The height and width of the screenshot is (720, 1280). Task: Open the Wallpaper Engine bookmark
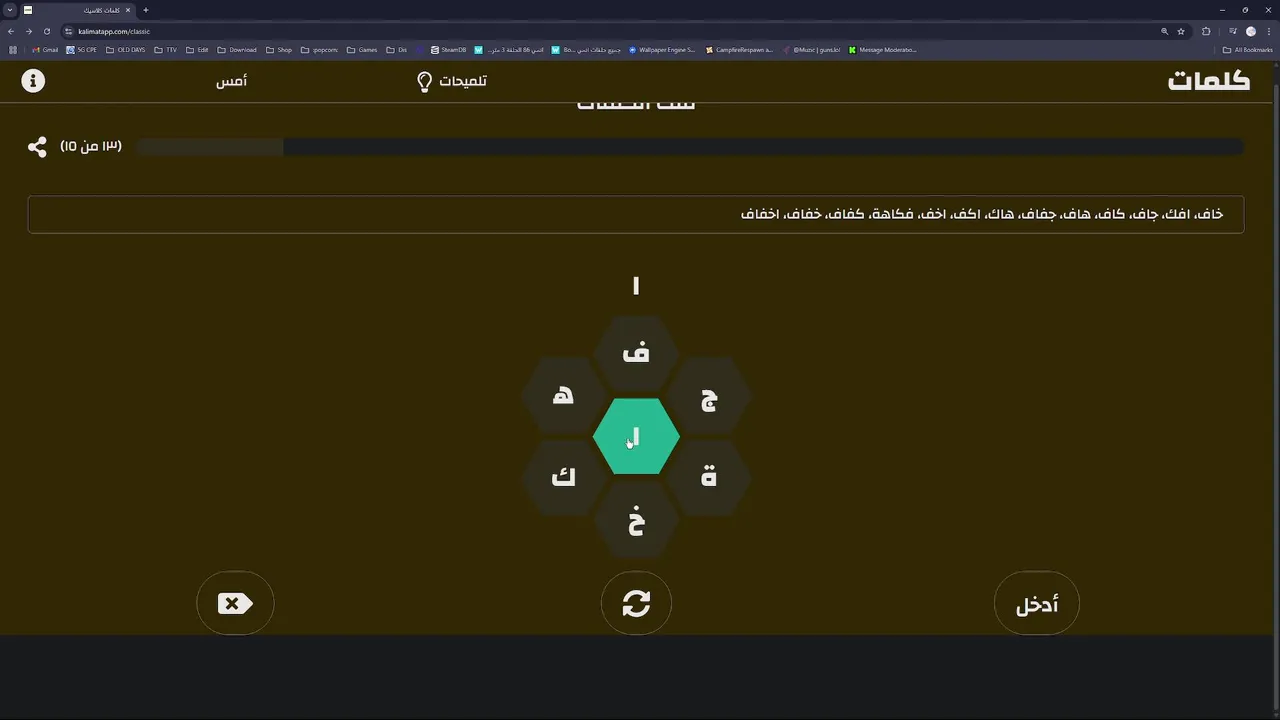tap(662, 50)
